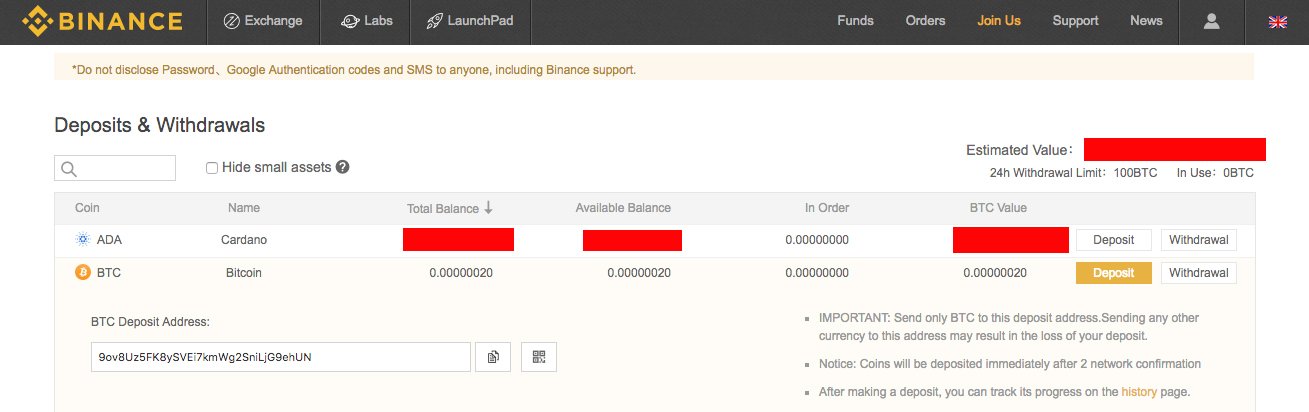Click the In Use 0BTC text
The width and height of the screenshot is (1309, 412).
[x=1215, y=173]
